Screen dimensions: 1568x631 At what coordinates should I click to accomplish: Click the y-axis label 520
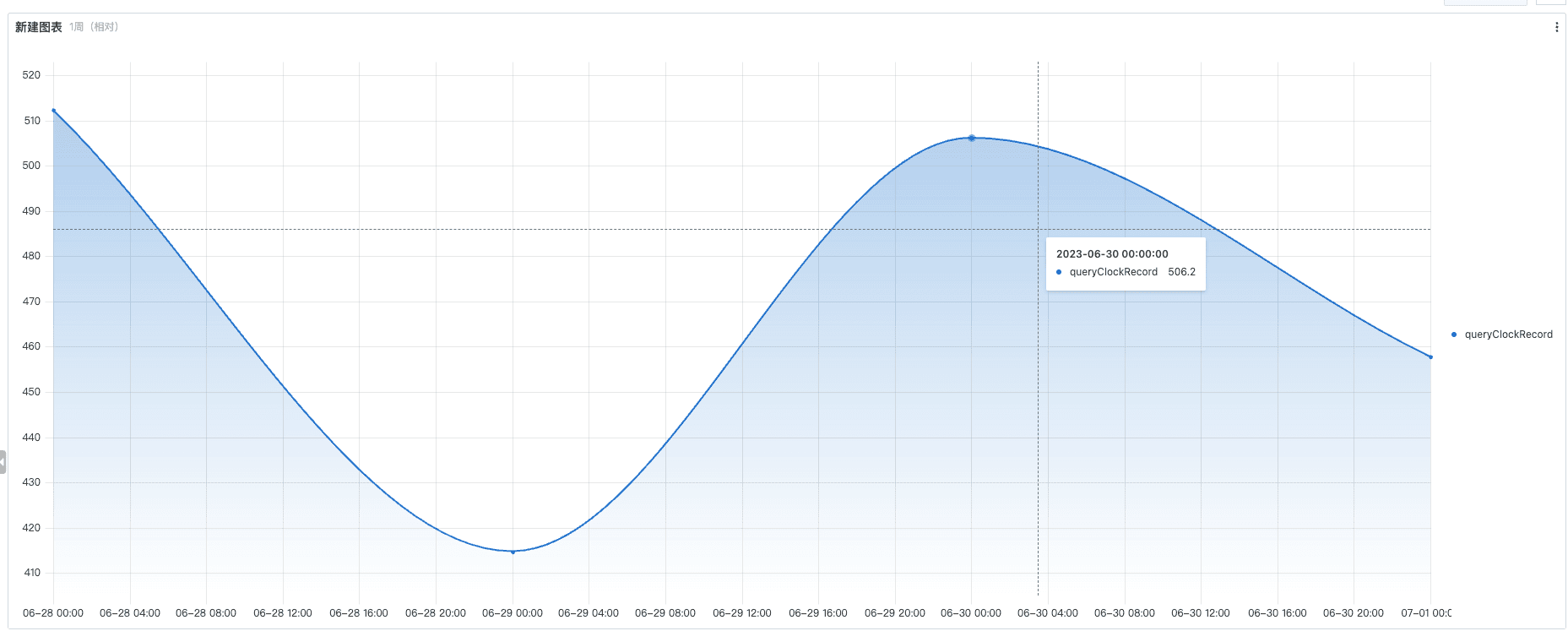tap(31, 75)
